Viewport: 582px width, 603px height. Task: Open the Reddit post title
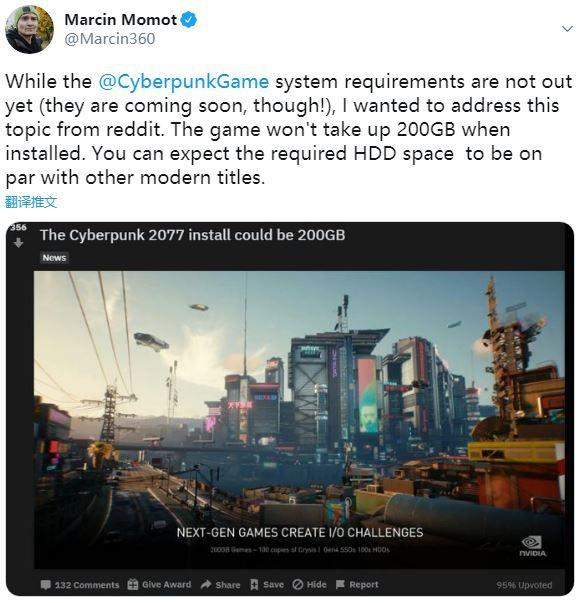(x=192, y=235)
